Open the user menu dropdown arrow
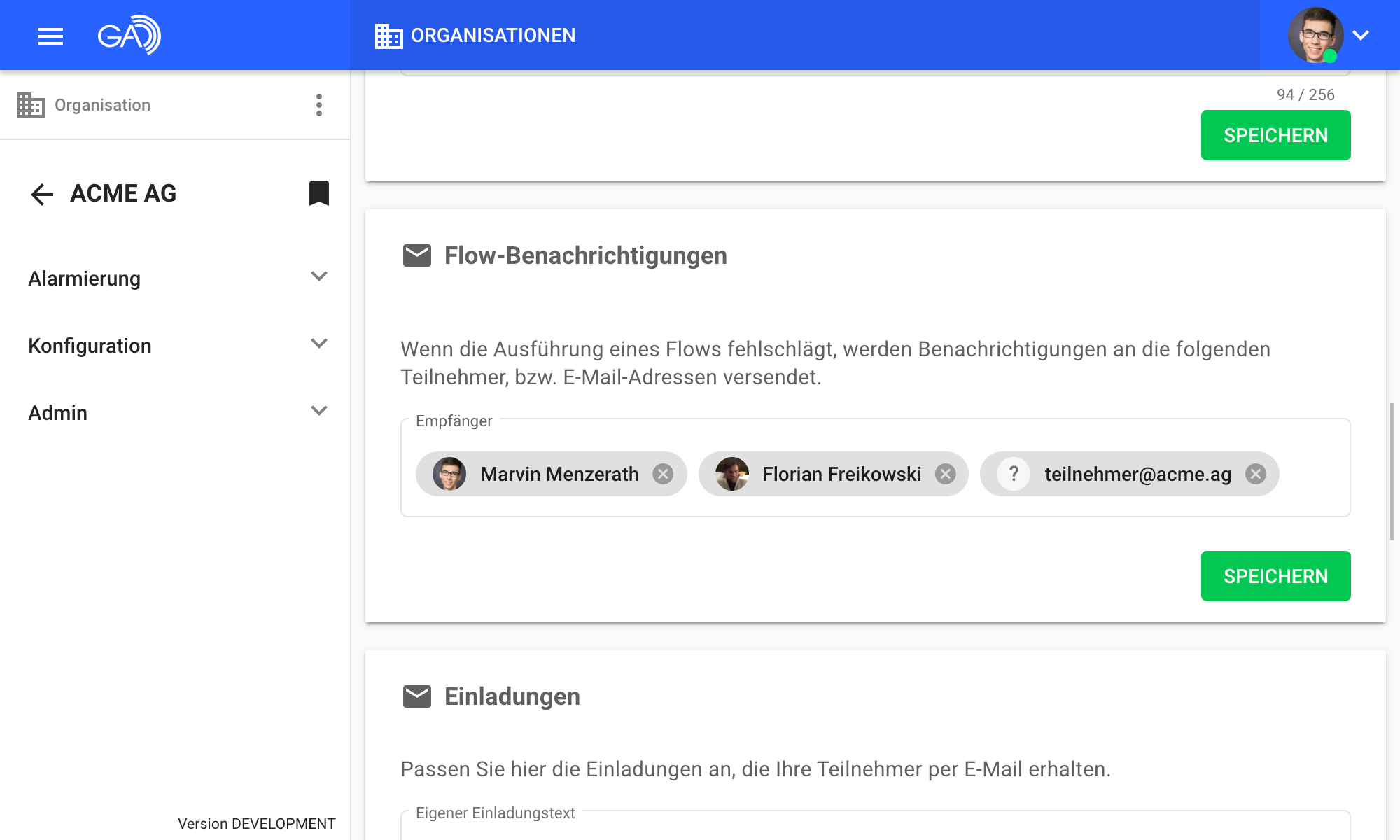The height and width of the screenshot is (840, 1400). pyautogui.click(x=1361, y=35)
